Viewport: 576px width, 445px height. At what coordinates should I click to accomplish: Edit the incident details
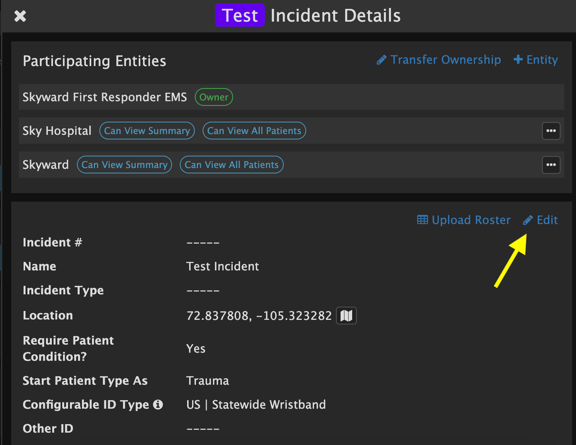[x=540, y=220]
